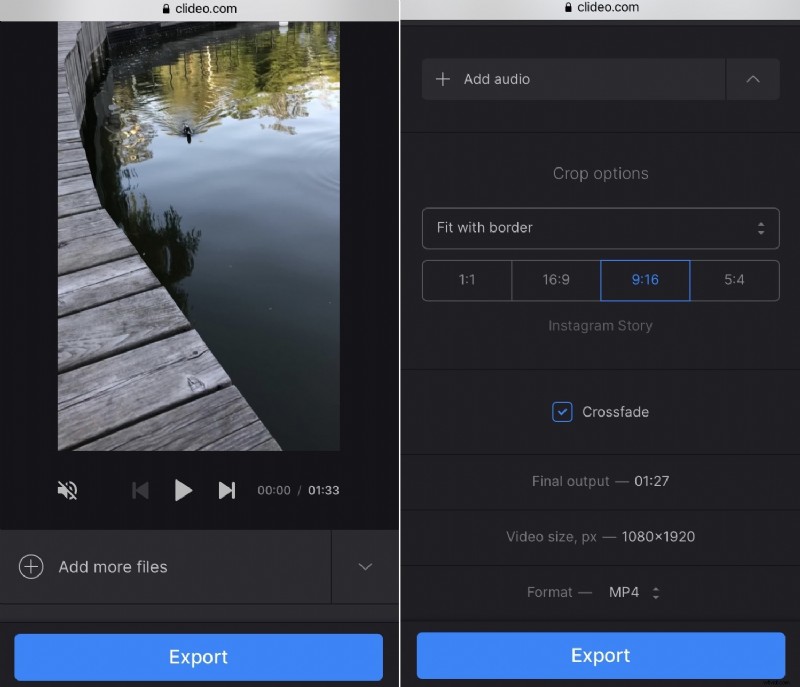Export the merged video

tap(600, 656)
